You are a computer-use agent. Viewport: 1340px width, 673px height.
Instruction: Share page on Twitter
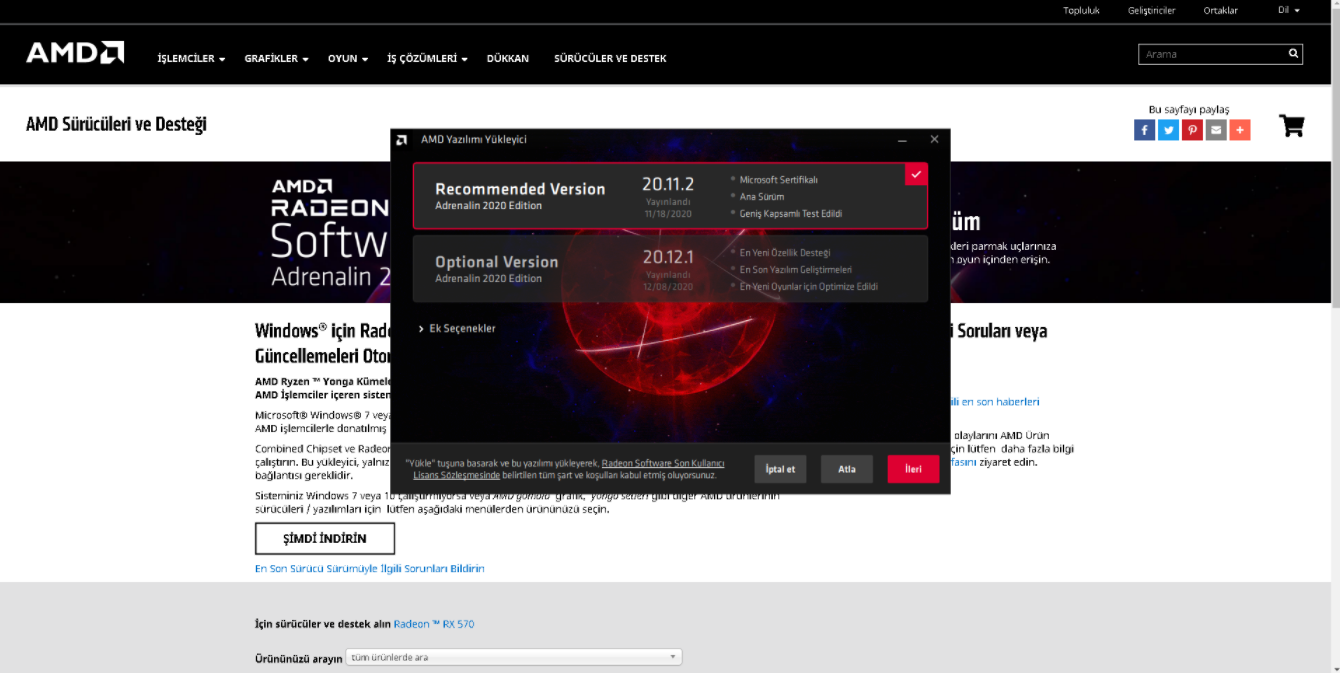point(1168,130)
